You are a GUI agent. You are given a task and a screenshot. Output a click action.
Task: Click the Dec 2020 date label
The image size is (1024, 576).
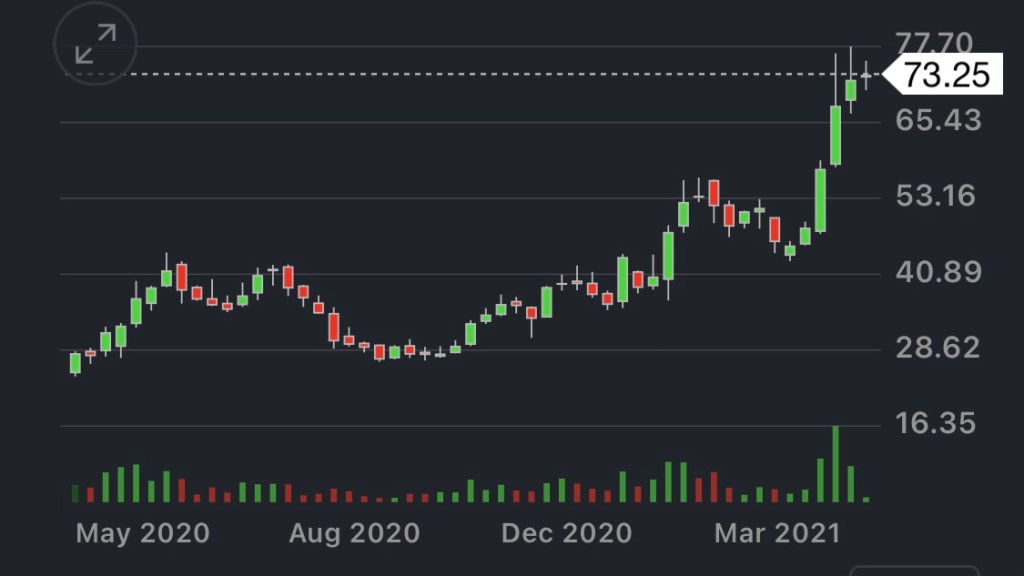pos(566,533)
